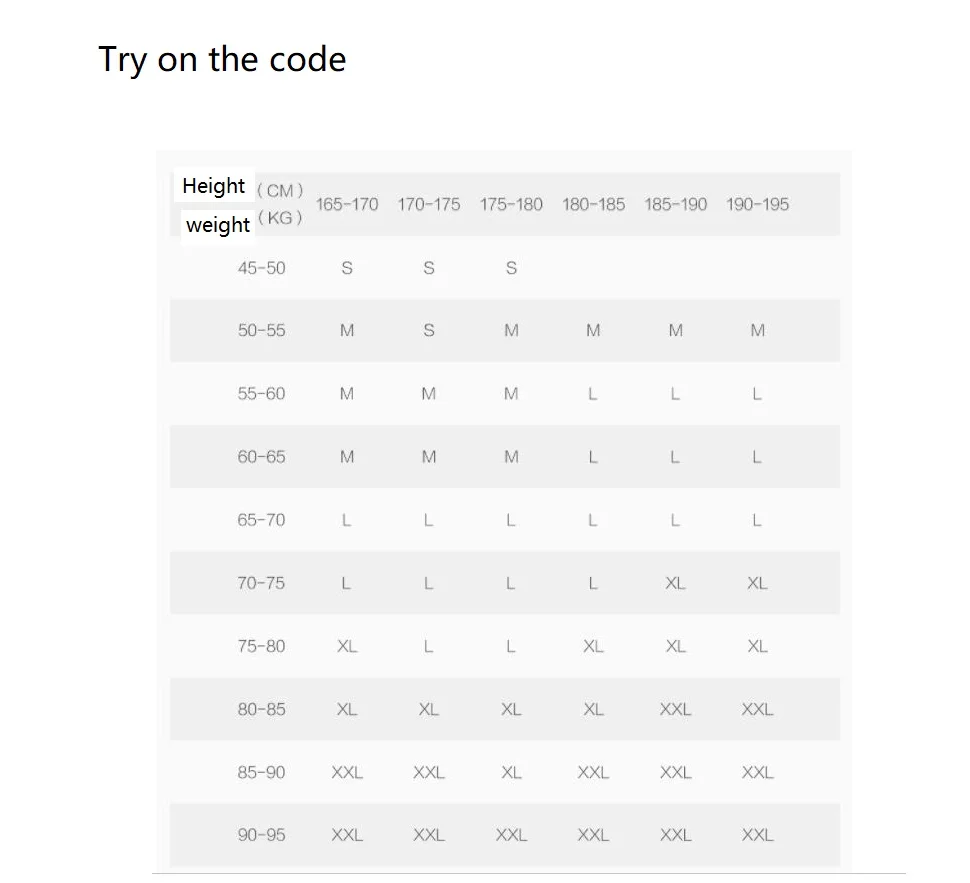Select the 45-50 weight row label
The image size is (970, 883).
(x=262, y=268)
